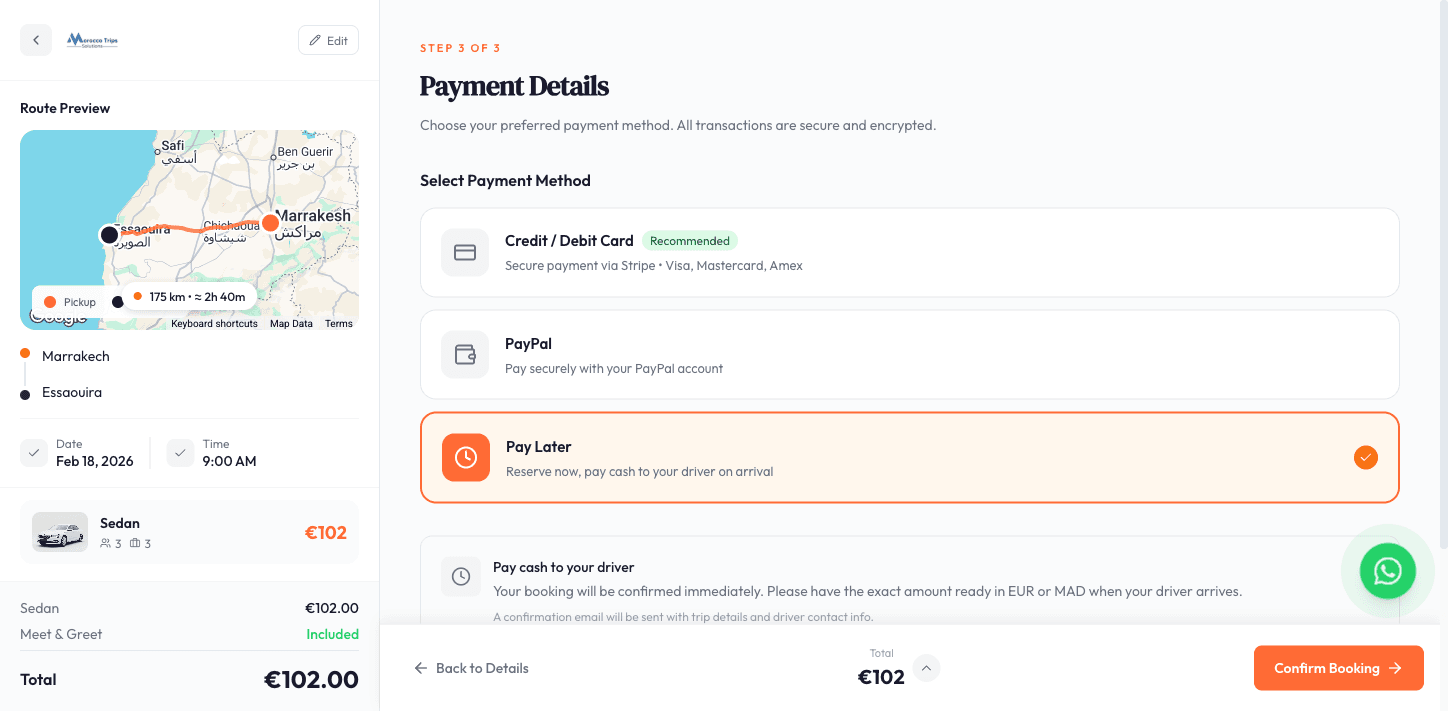Click the Sedan vehicle thumbnail
This screenshot has width=1448, height=711.
point(58,532)
